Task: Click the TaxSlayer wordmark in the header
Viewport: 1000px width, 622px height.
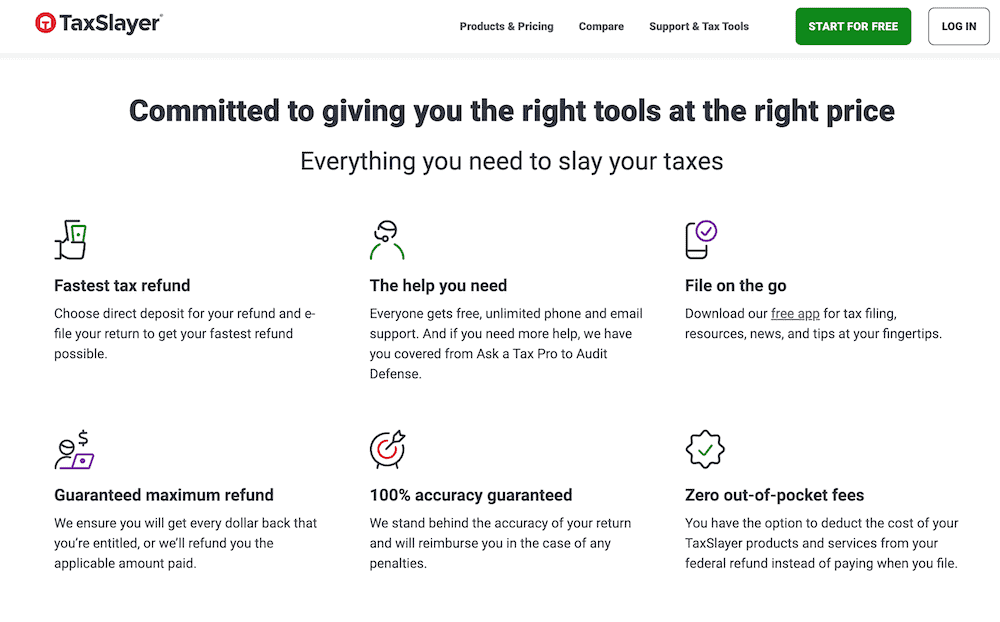Action: pos(111,22)
